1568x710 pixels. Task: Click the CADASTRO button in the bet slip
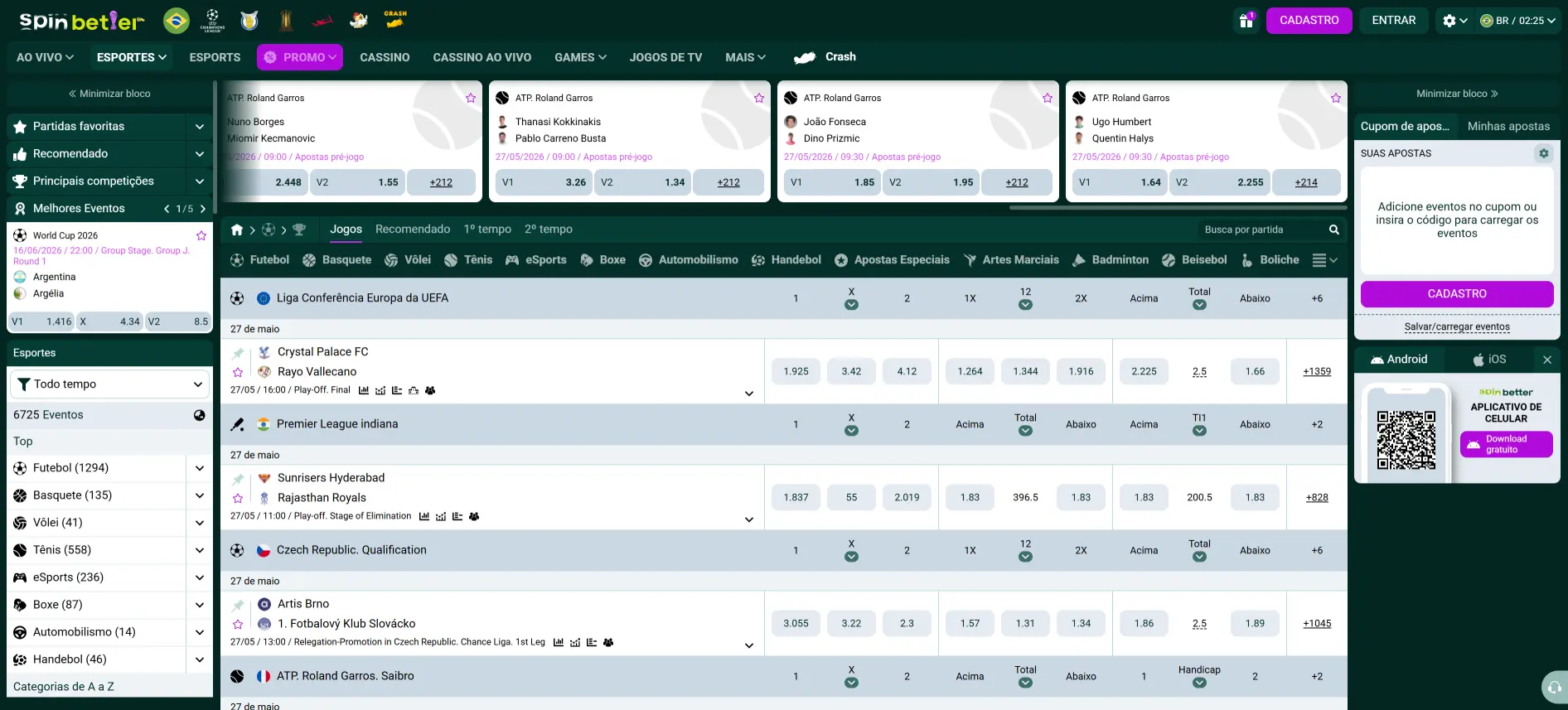(1457, 294)
